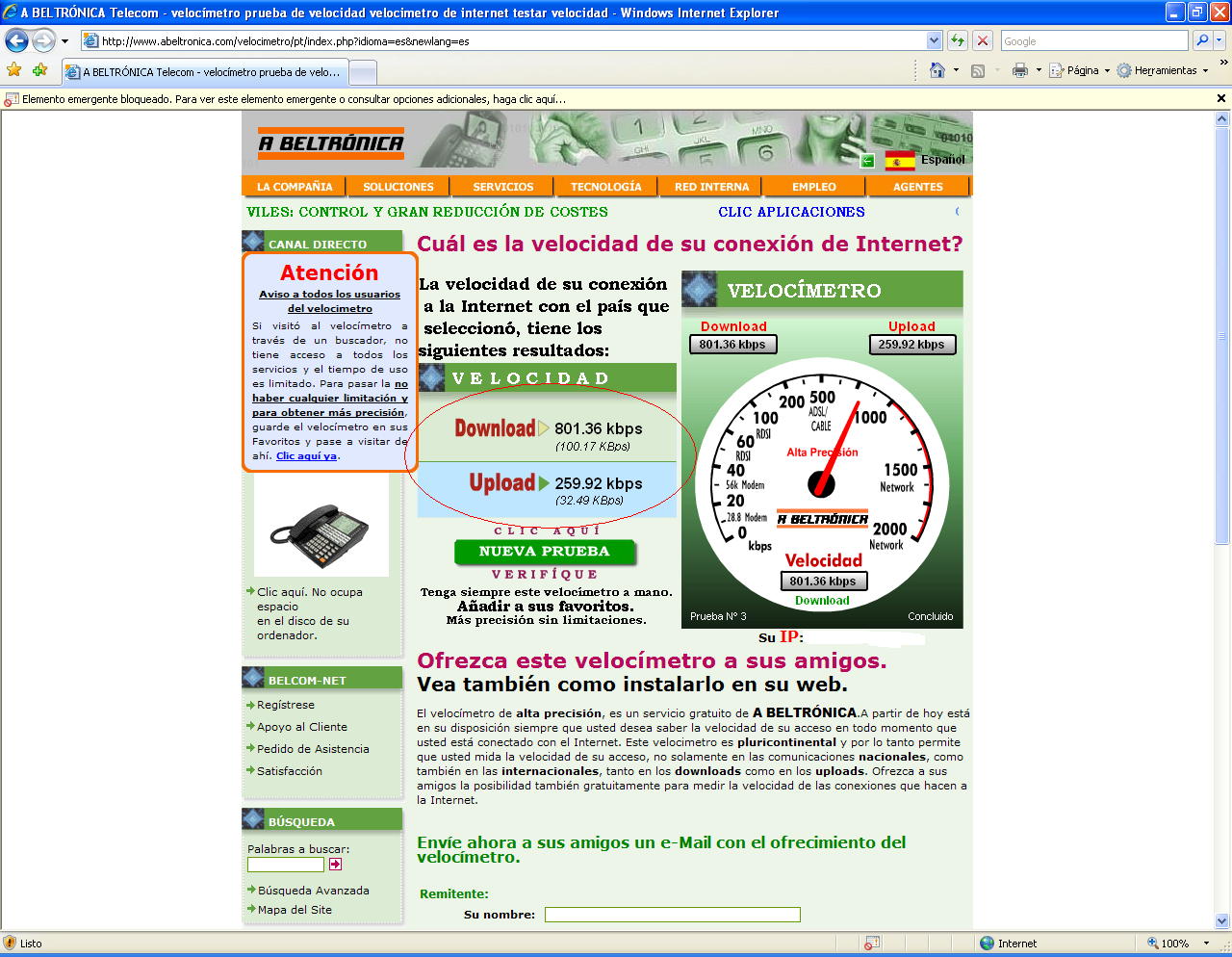Open a new blank tab
This screenshot has width=1232, height=957.
[x=362, y=72]
